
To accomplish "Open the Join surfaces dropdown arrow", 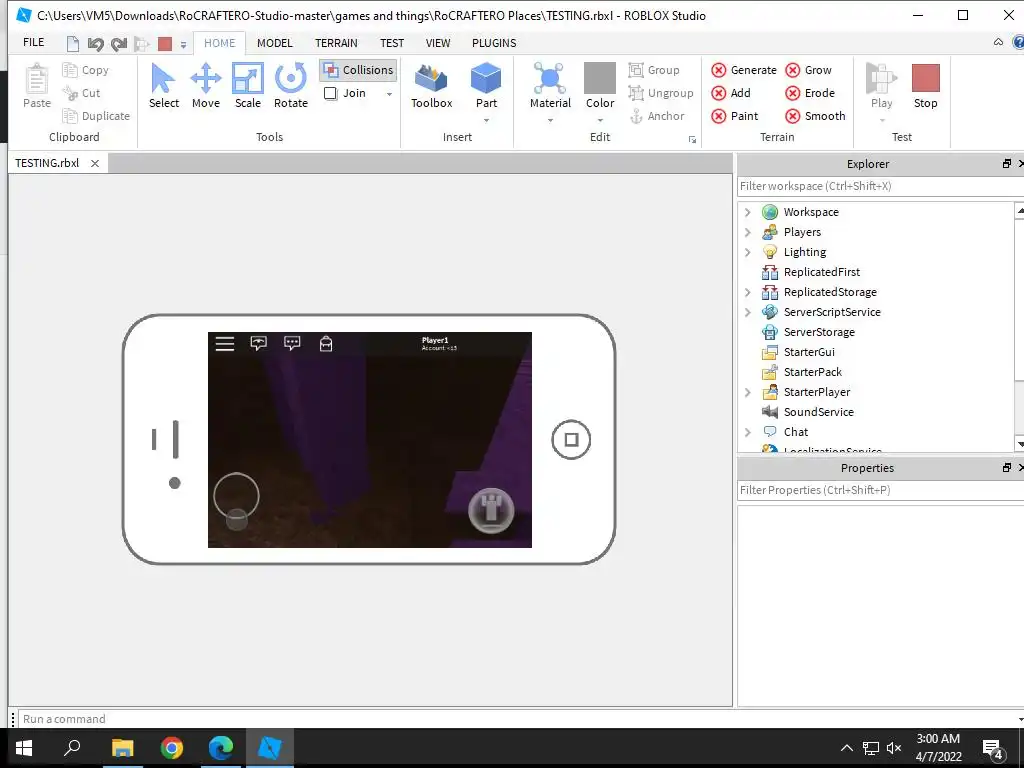I will (x=389, y=94).
